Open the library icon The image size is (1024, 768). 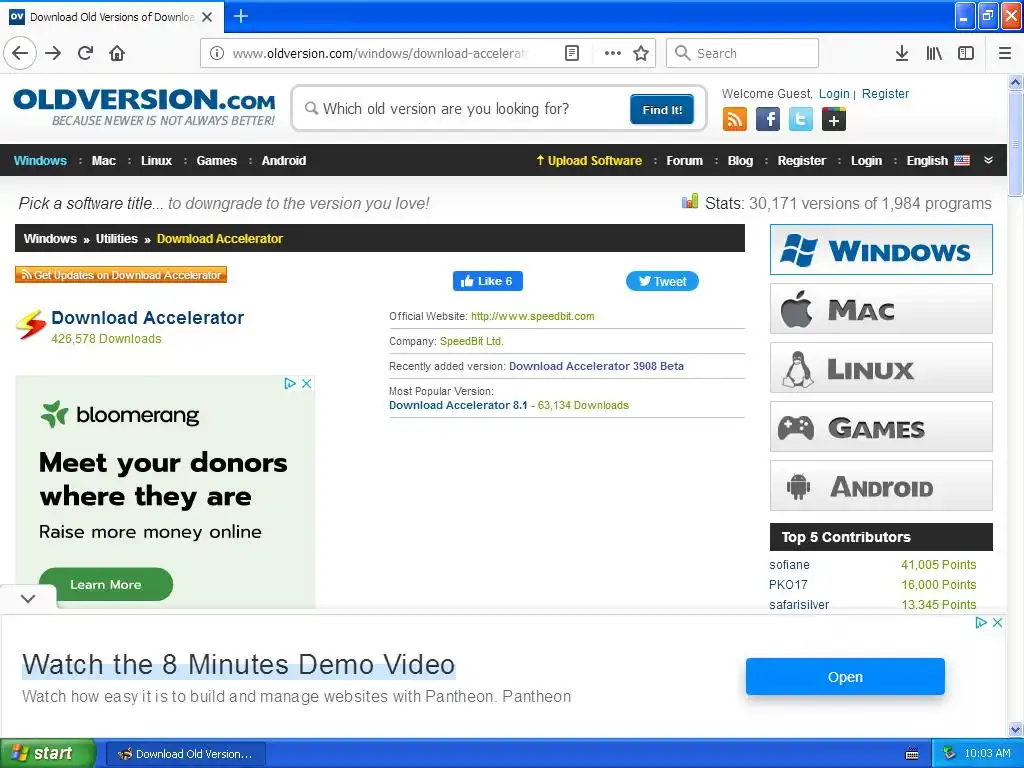934,53
